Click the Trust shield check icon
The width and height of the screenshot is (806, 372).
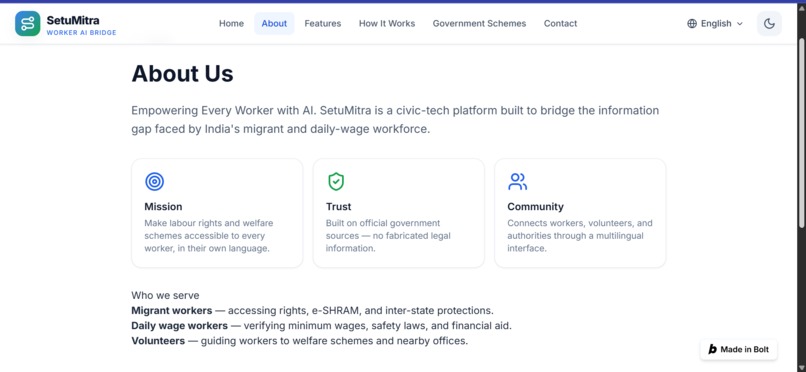click(x=336, y=181)
